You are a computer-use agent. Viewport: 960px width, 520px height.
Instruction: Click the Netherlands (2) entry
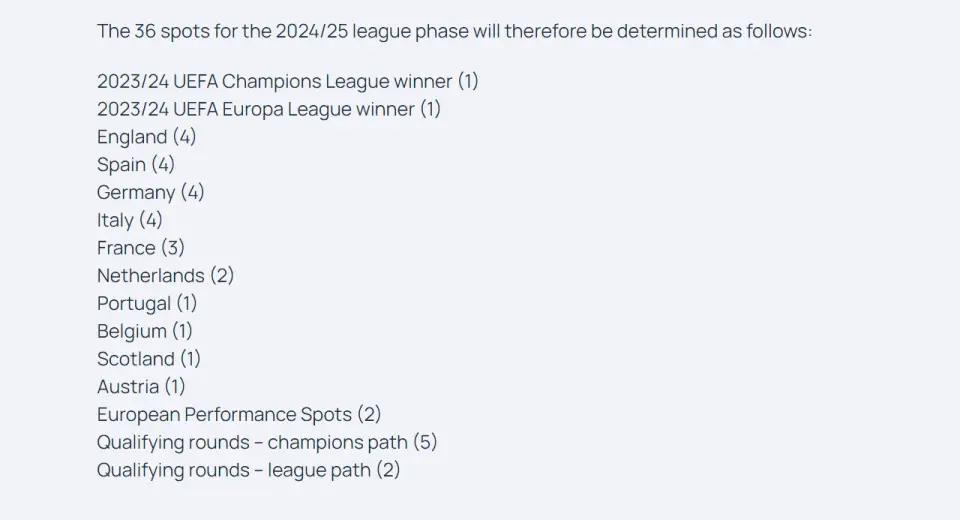click(x=165, y=276)
